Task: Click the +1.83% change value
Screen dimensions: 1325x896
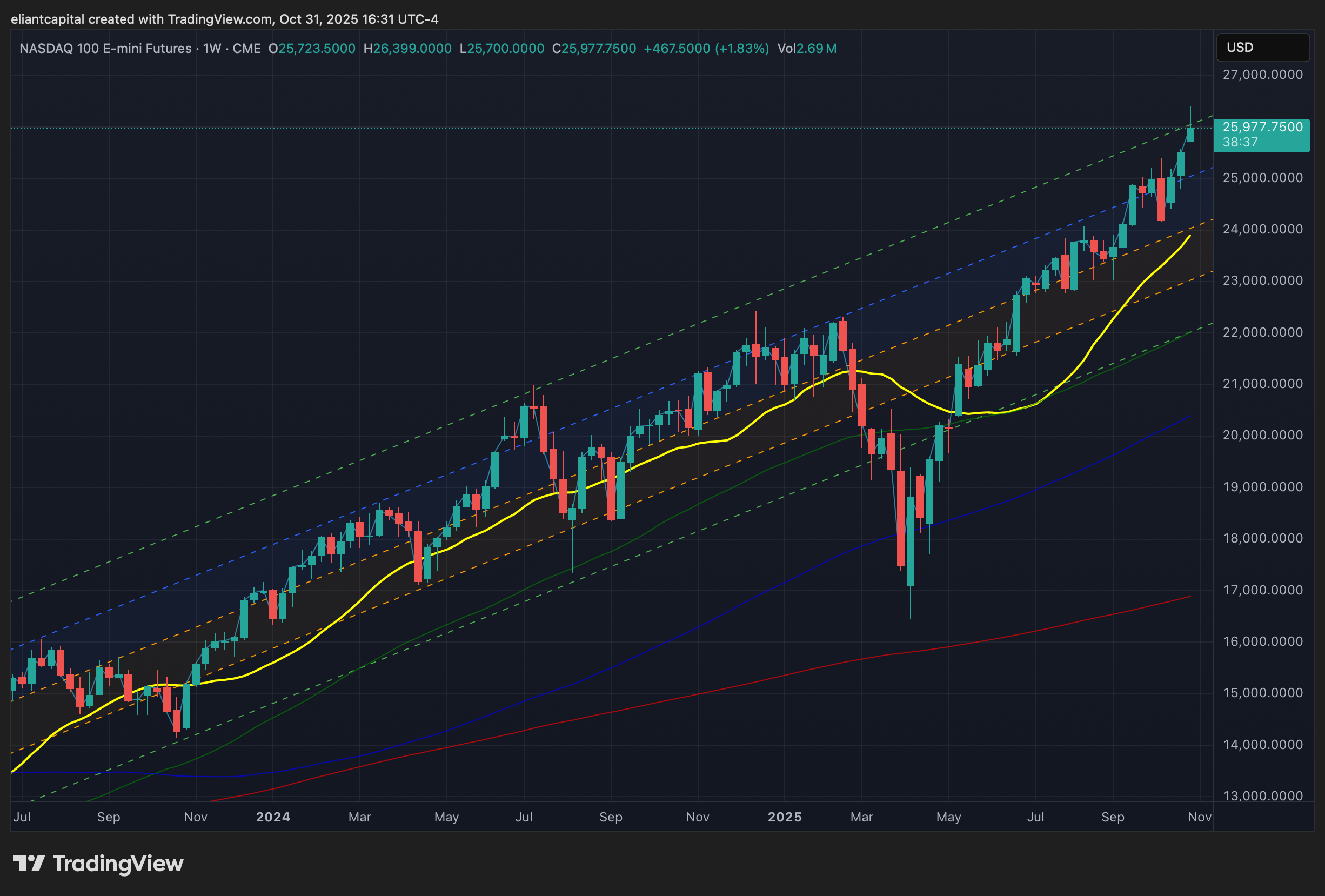Action: (742, 49)
